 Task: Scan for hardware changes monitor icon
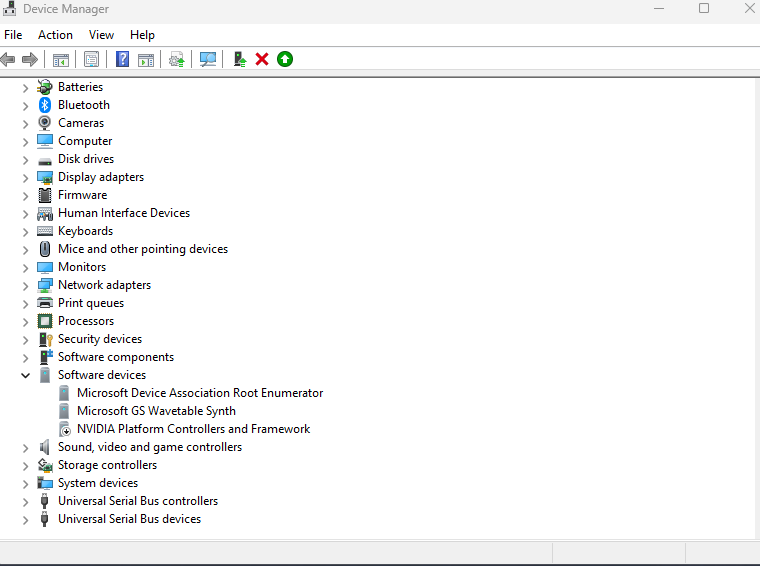207,60
